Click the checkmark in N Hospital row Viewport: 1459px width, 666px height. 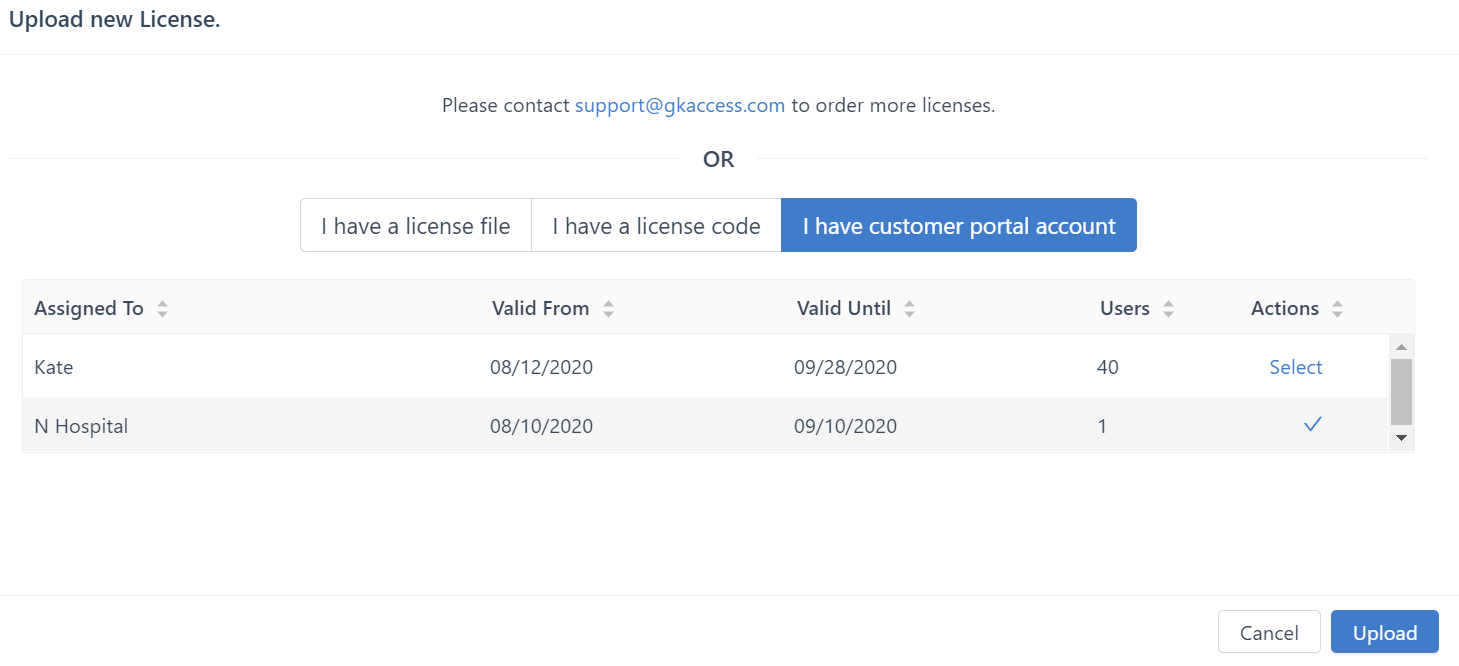(1312, 425)
